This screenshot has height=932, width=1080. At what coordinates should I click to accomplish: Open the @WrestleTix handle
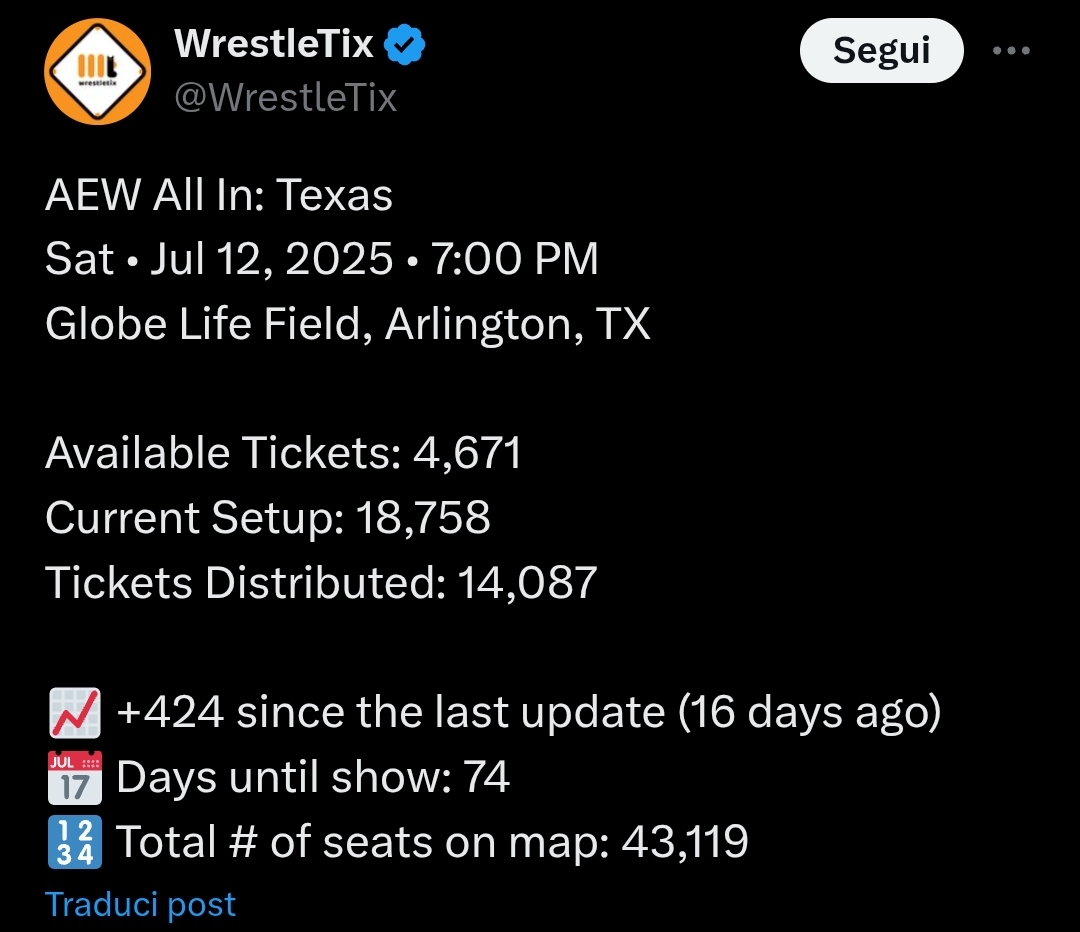286,97
